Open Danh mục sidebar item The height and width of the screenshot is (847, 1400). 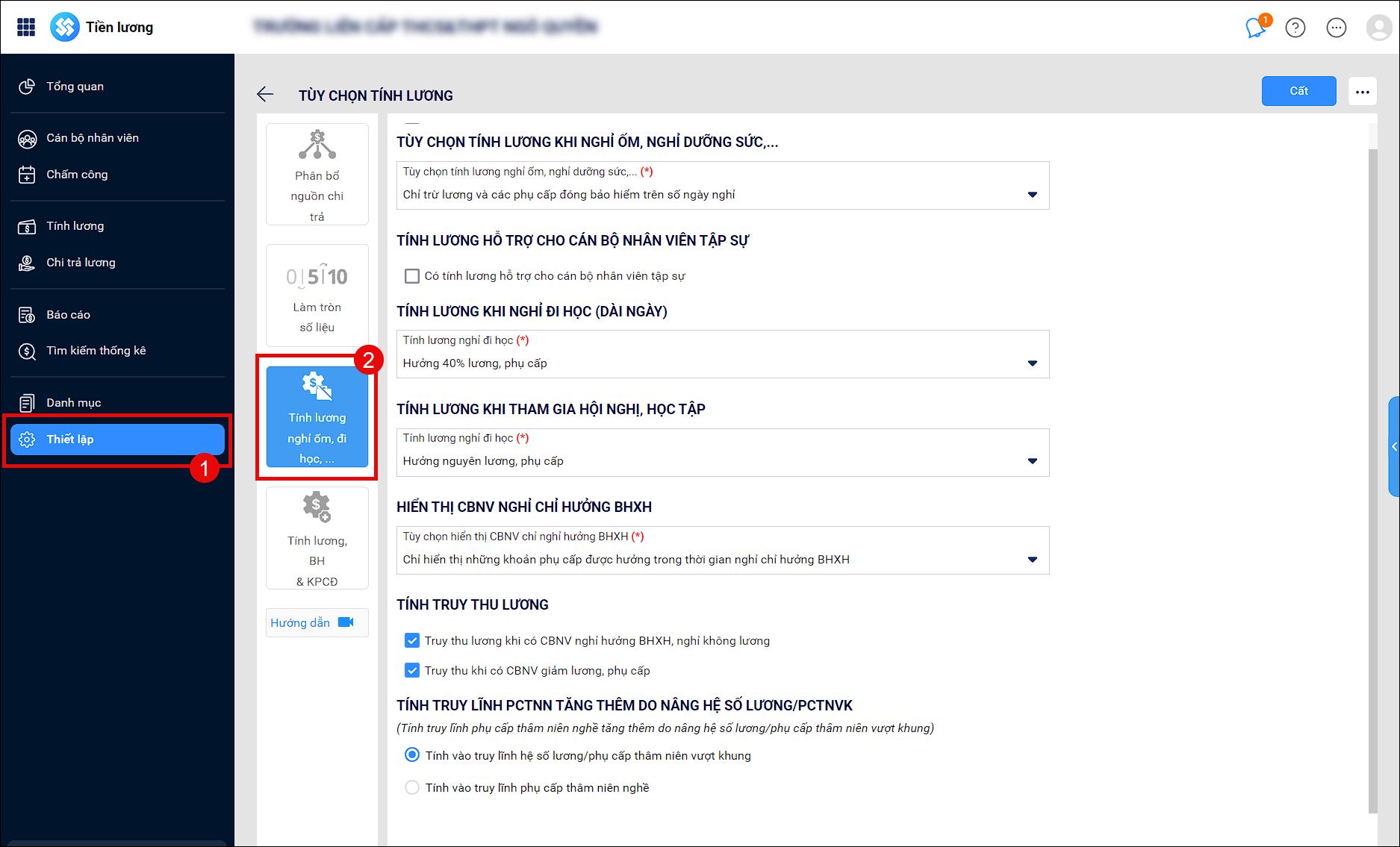coord(117,403)
